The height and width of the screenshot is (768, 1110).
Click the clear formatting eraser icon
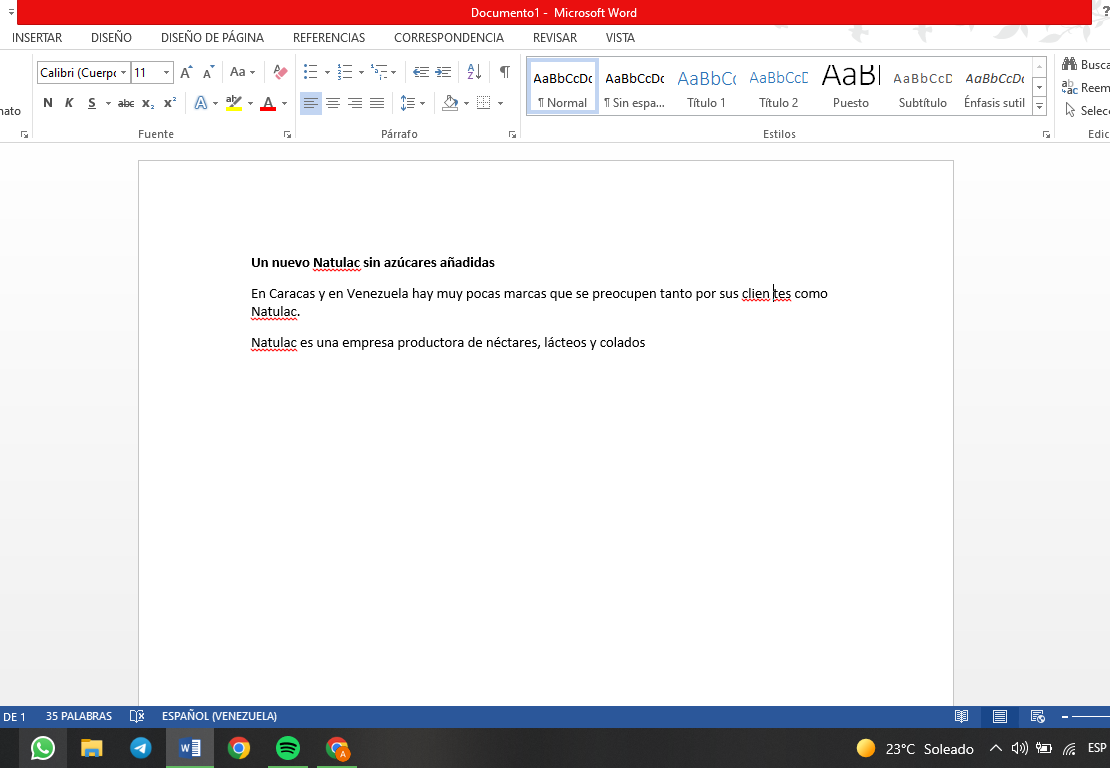[x=280, y=72]
